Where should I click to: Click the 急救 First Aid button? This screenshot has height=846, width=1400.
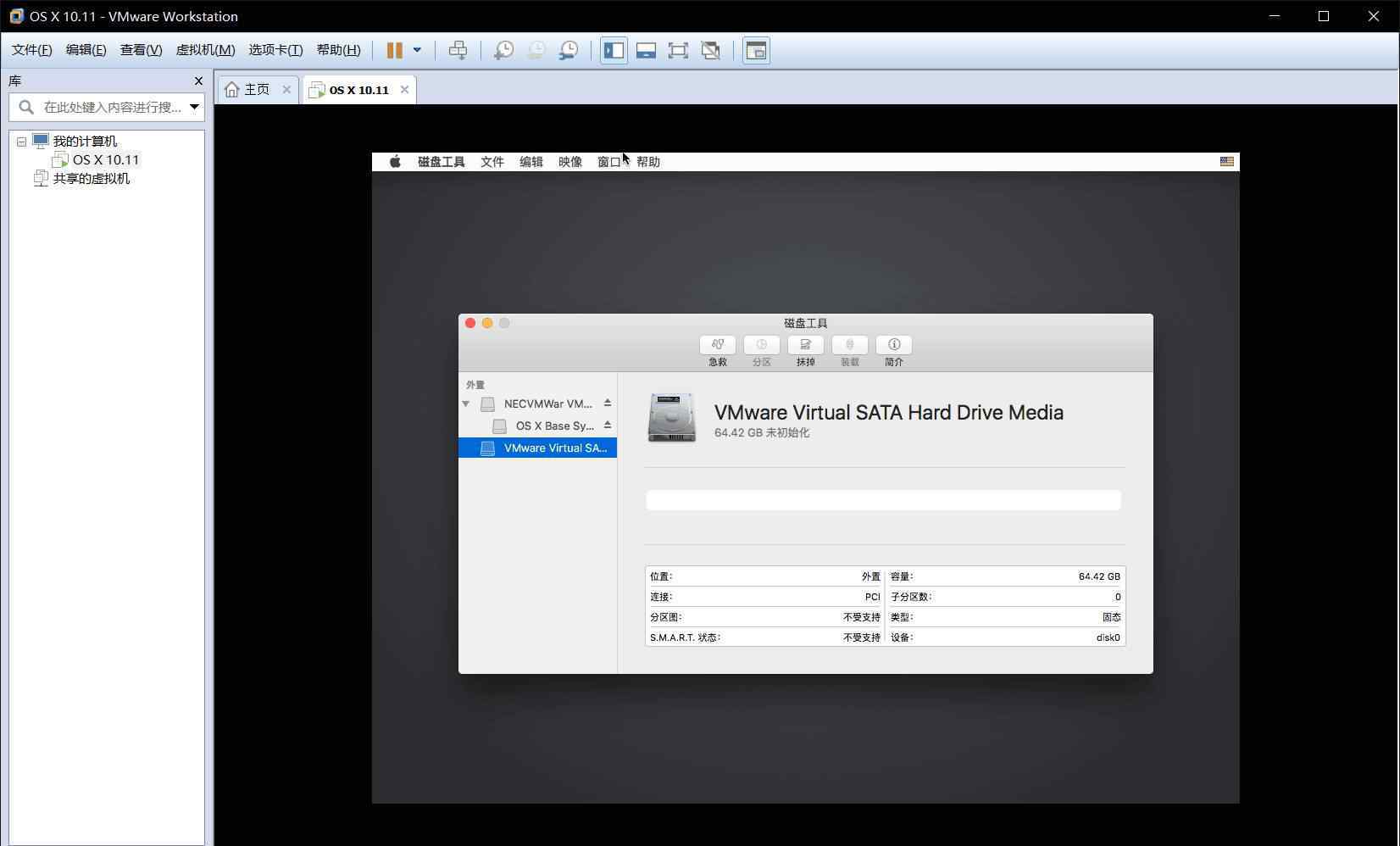click(x=718, y=345)
